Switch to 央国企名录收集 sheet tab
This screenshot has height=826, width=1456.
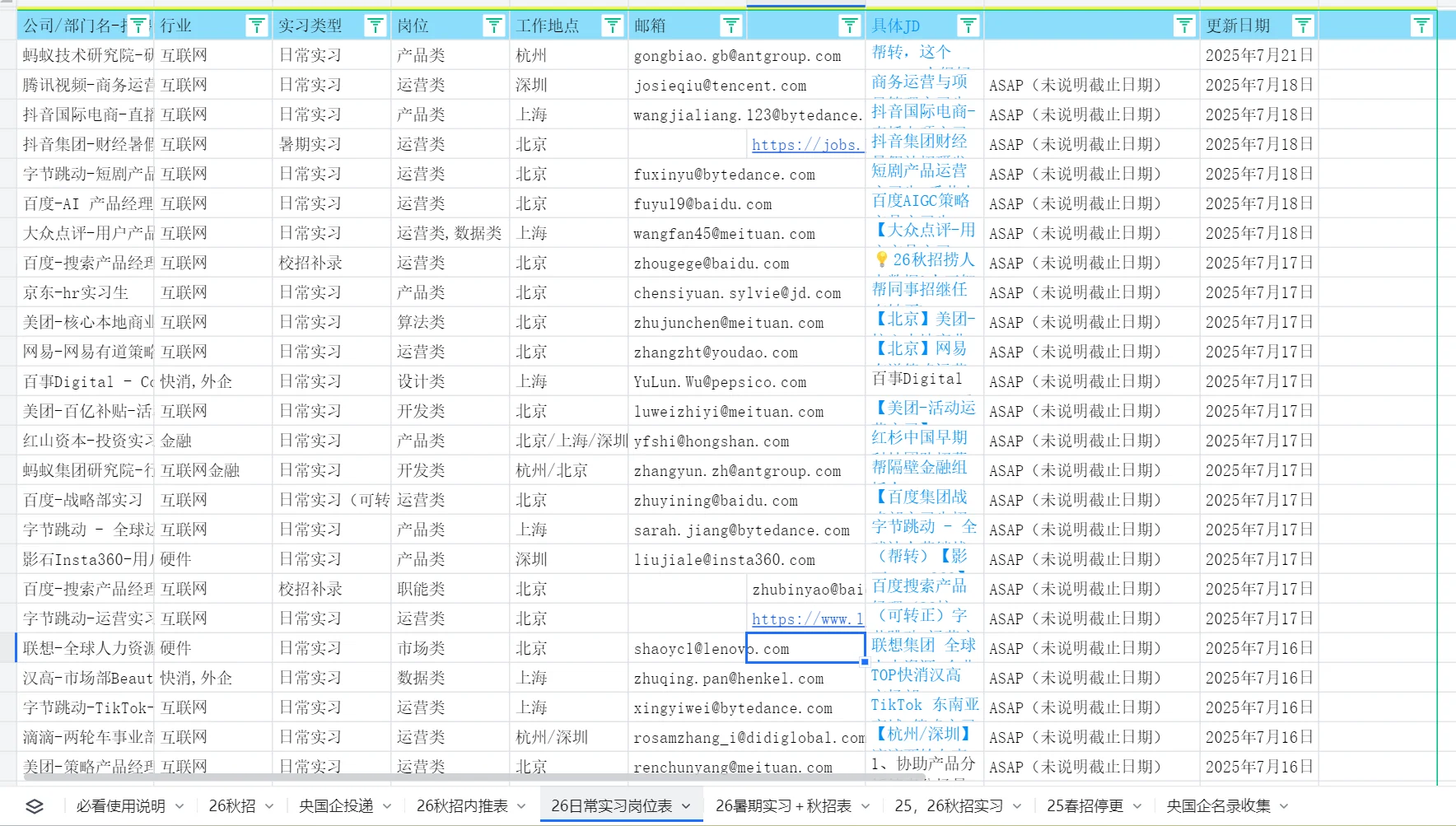tap(1218, 806)
